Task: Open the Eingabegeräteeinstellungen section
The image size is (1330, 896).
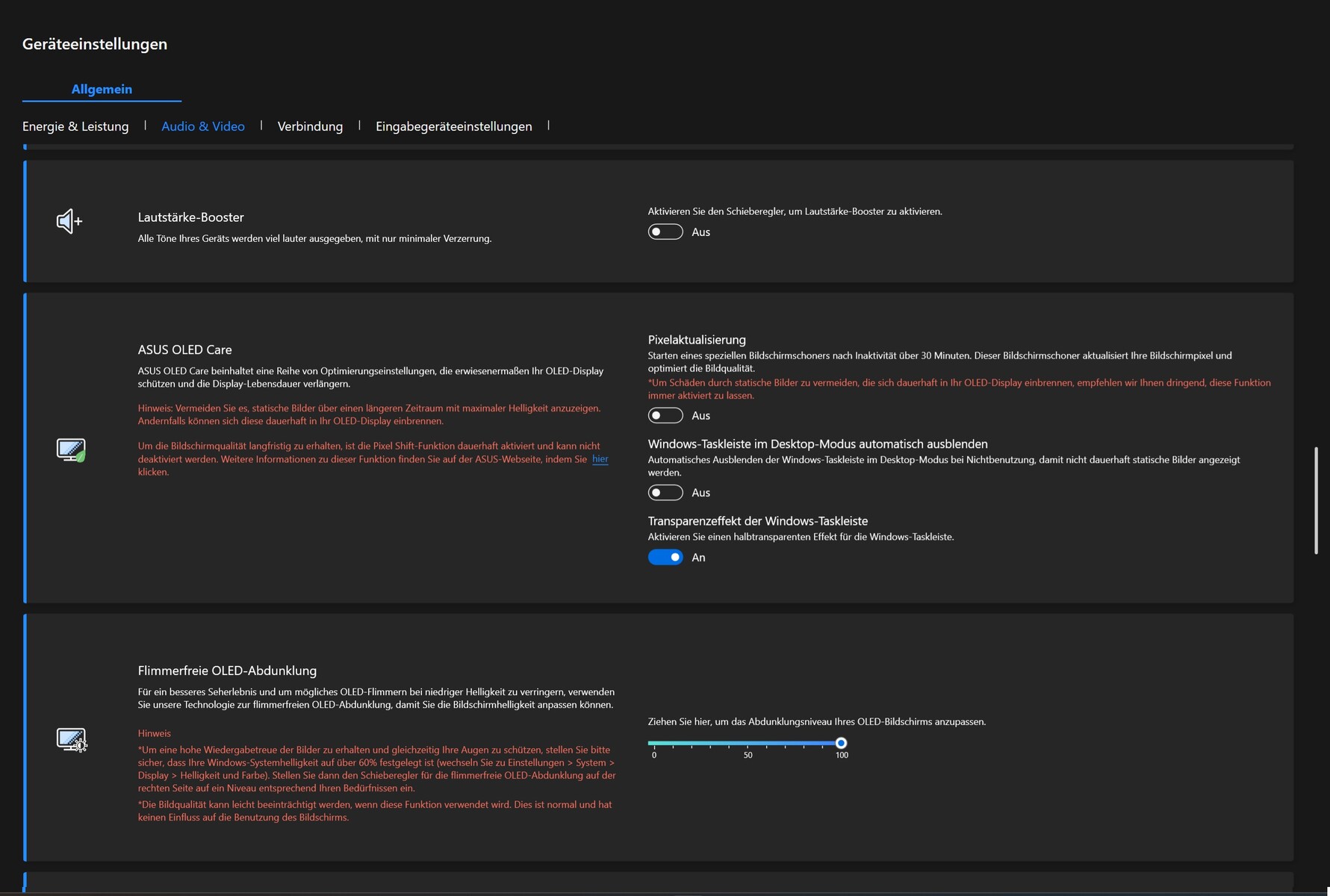Action: click(454, 126)
